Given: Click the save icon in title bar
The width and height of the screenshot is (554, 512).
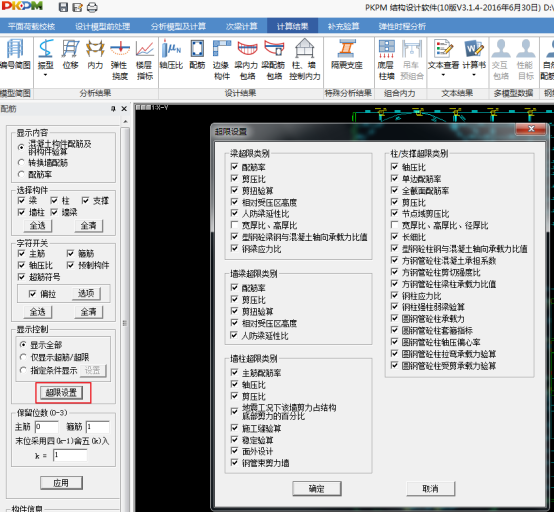Looking at the screenshot, I should pos(63,7).
